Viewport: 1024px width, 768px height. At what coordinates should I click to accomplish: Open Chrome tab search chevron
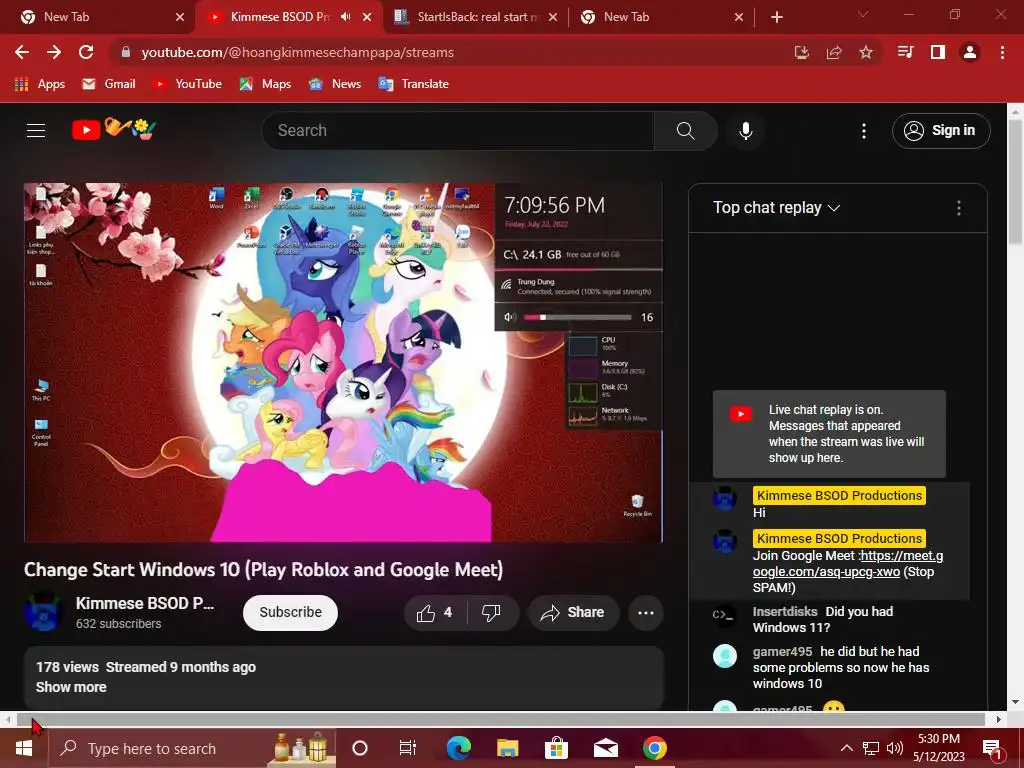click(x=863, y=14)
